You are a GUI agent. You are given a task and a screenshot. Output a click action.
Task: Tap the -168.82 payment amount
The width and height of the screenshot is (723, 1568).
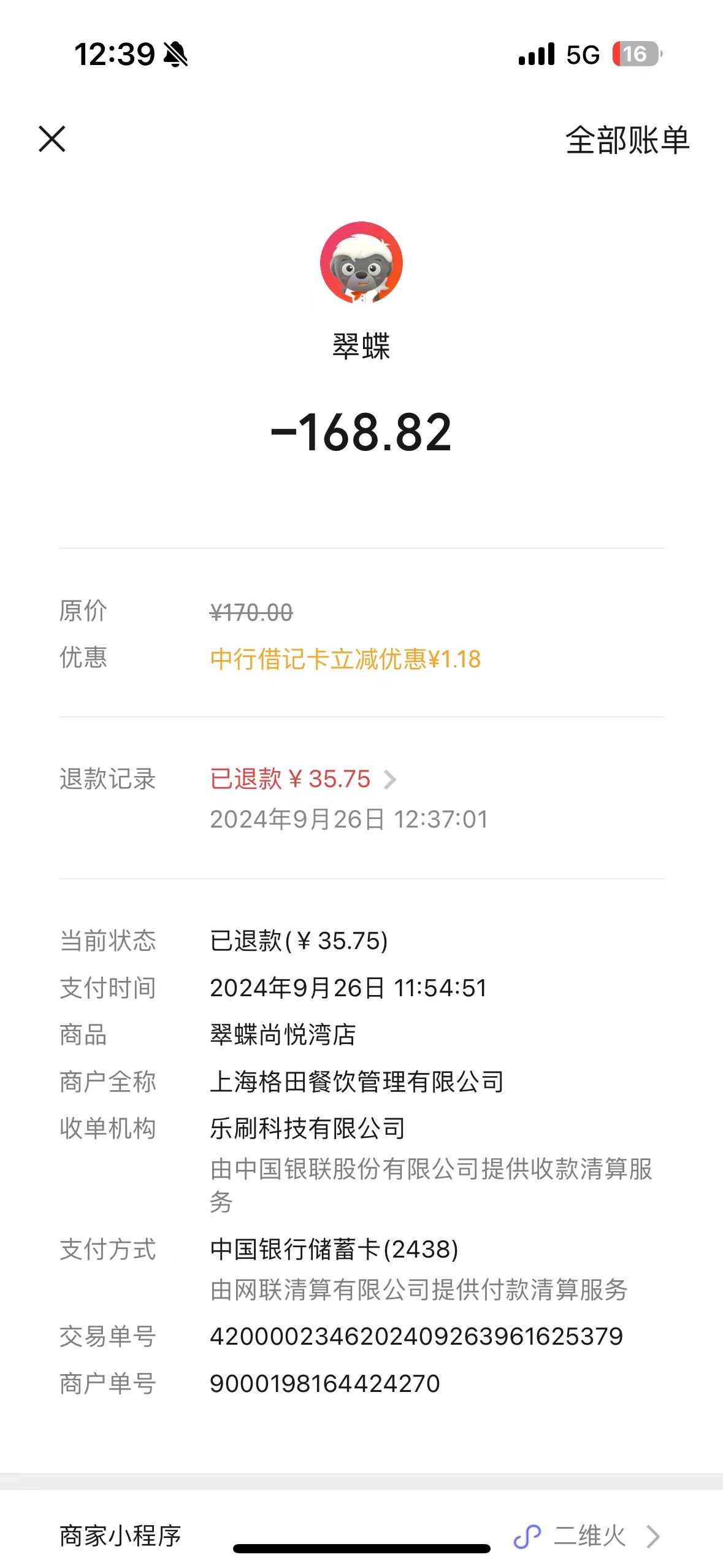point(361,432)
